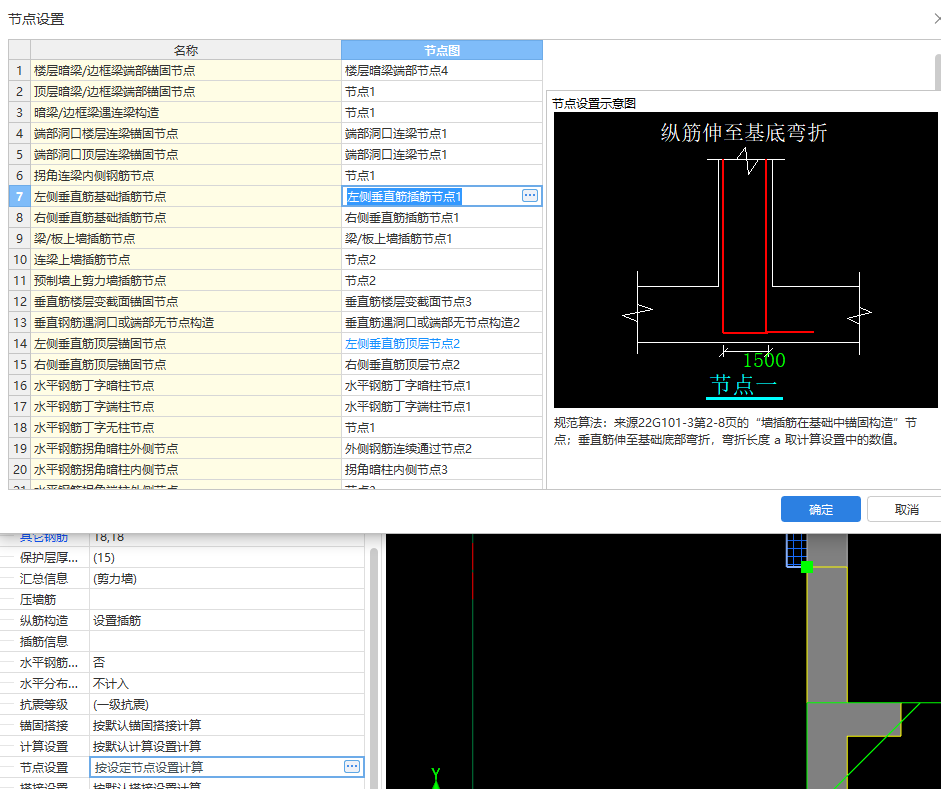Click the 节点图 column header
This screenshot has height=789, width=941.
(x=442, y=50)
